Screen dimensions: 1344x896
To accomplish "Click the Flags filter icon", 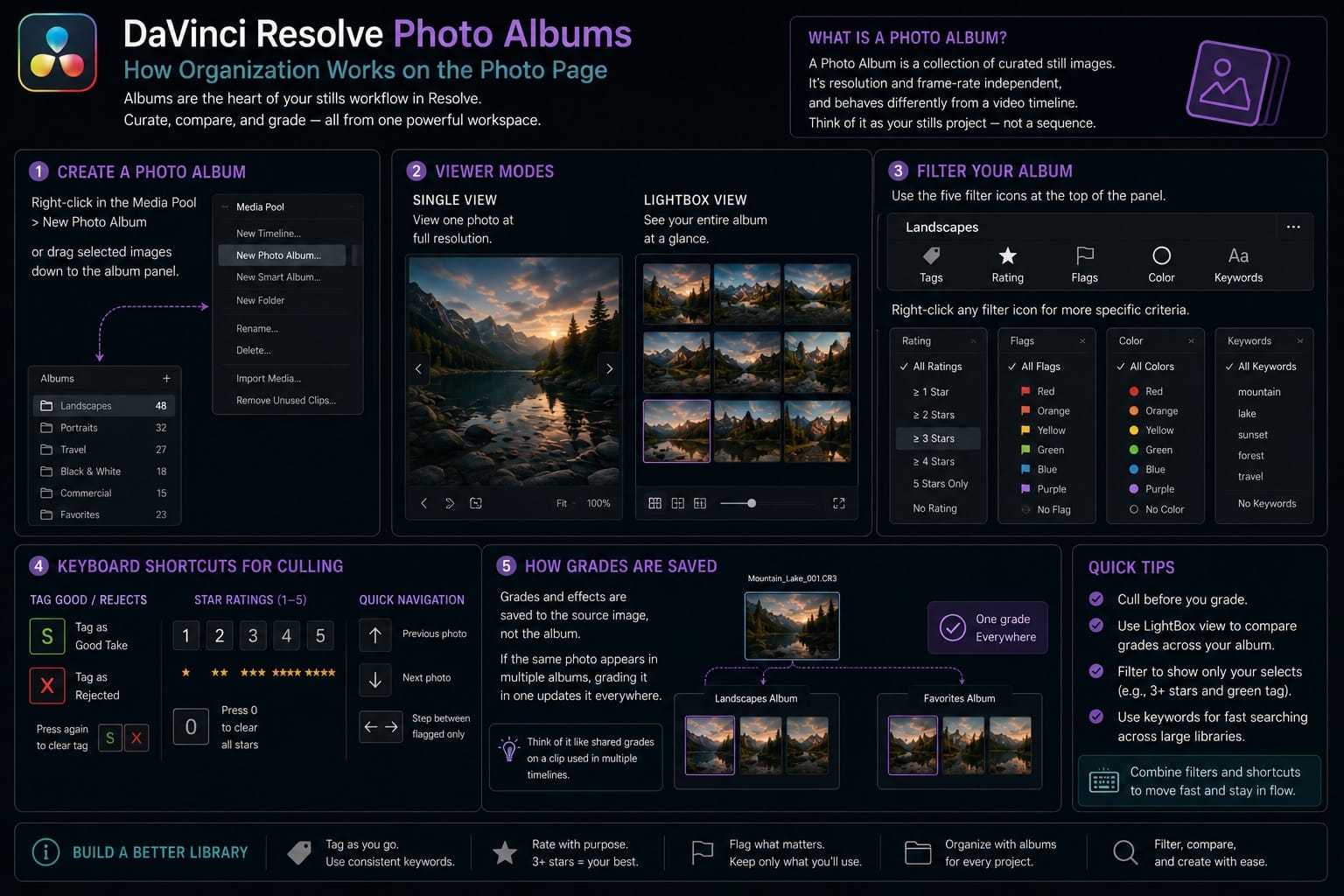I will click(1085, 255).
